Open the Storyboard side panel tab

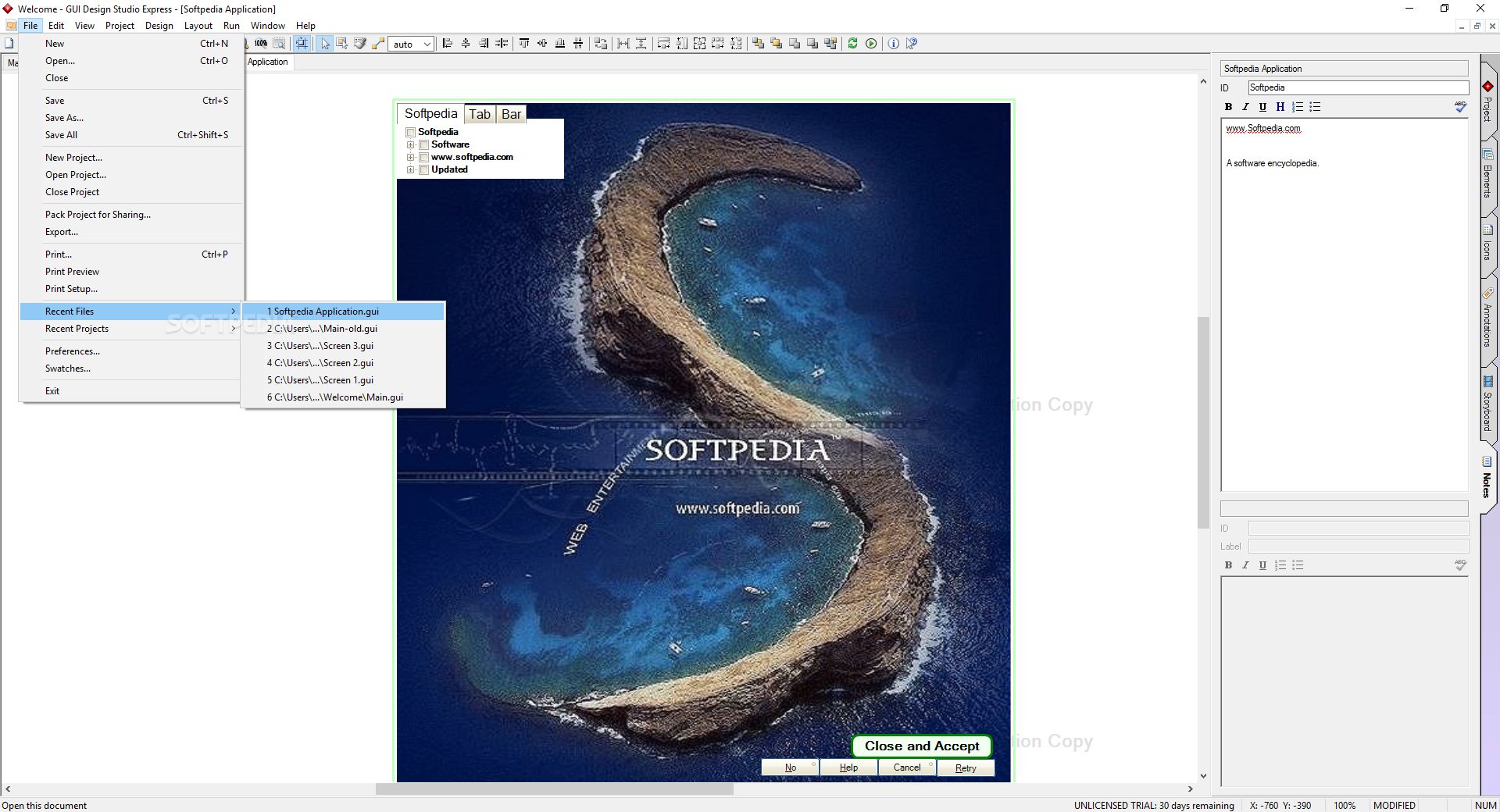tap(1487, 404)
